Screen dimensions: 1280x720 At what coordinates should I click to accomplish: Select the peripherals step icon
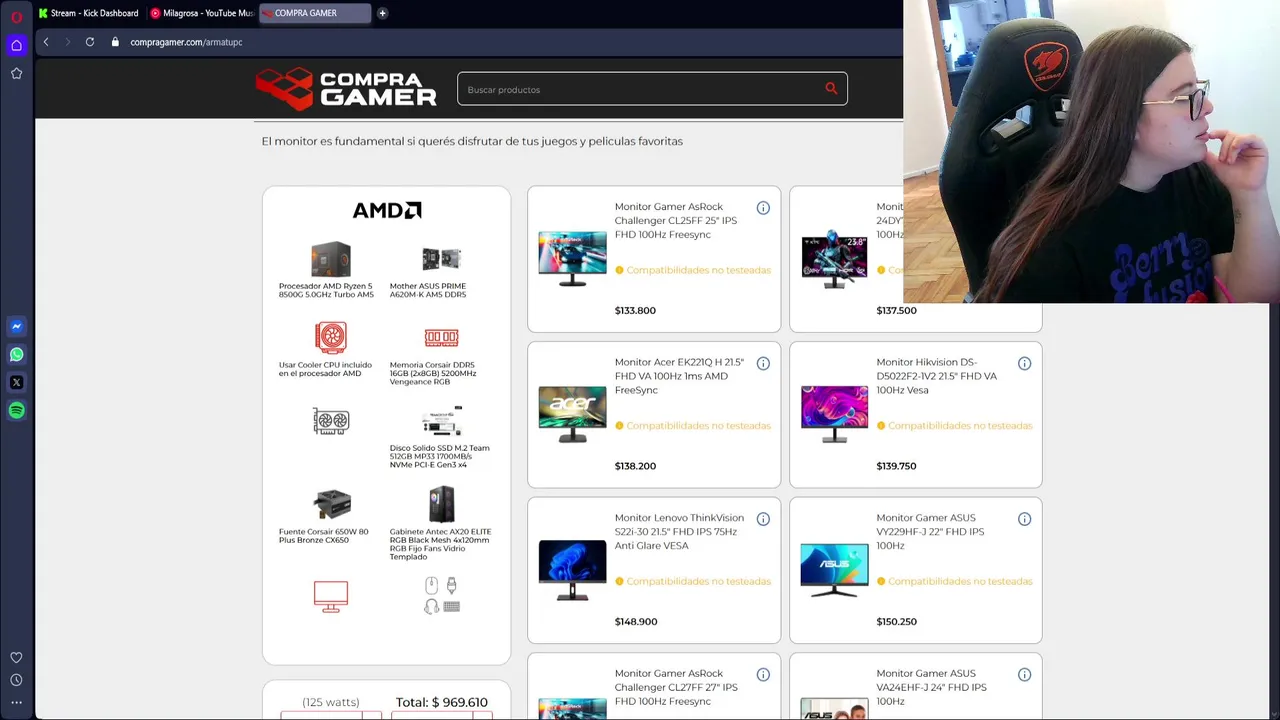[441, 595]
